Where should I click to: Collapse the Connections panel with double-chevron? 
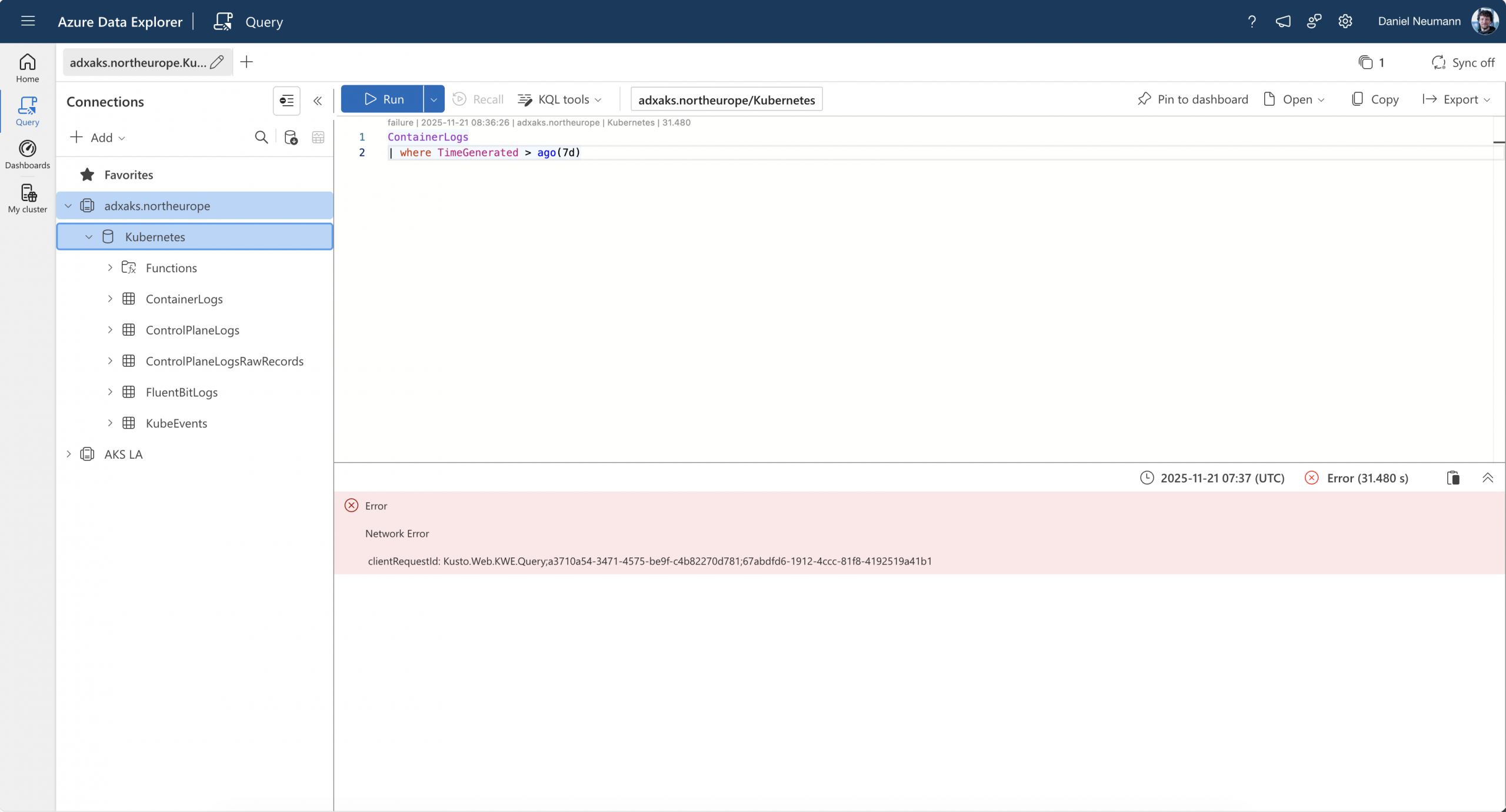click(x=318, y=101)
